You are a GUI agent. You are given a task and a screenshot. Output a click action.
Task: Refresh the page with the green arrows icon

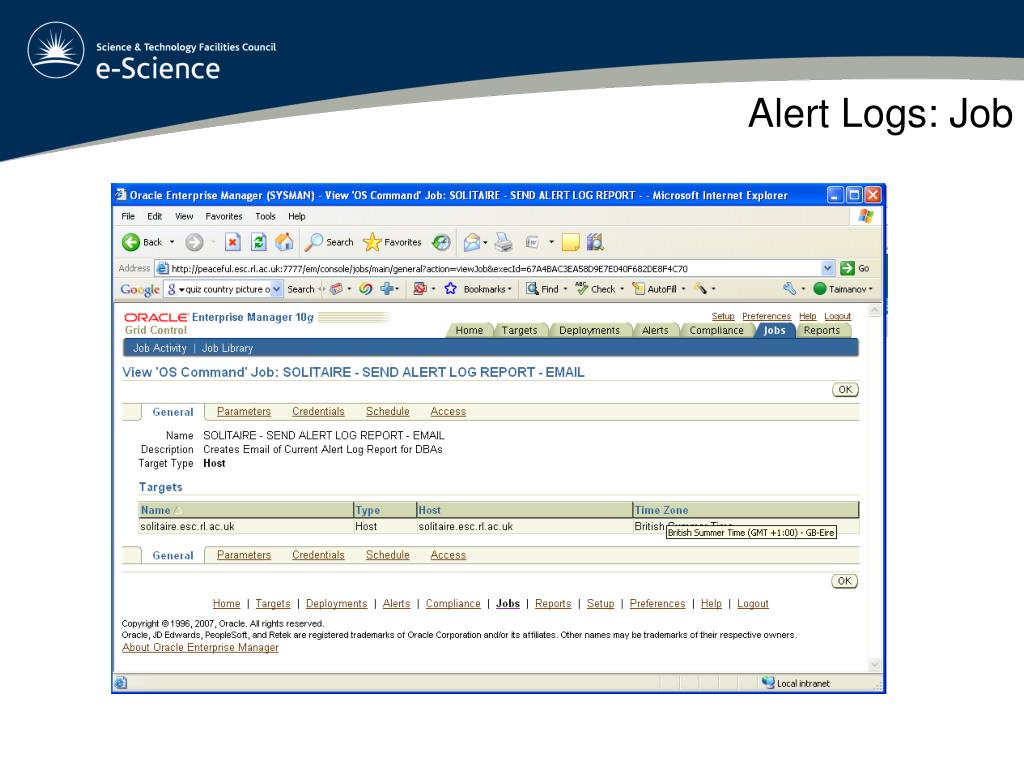click(x=259, y=242)
